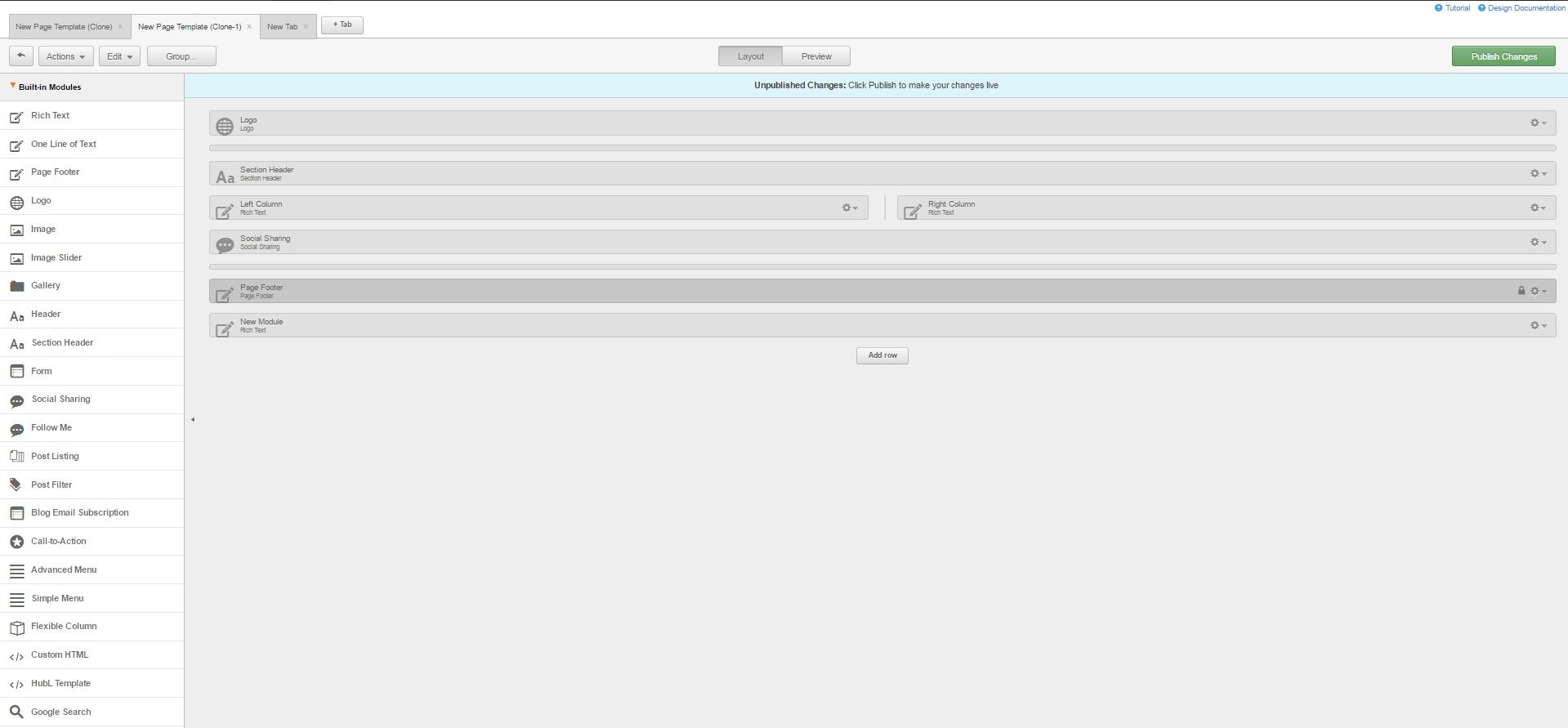1568x728 pixels.
Task: Collapse the modules sidebar using the arrow handle
Action: click(193, 419)
